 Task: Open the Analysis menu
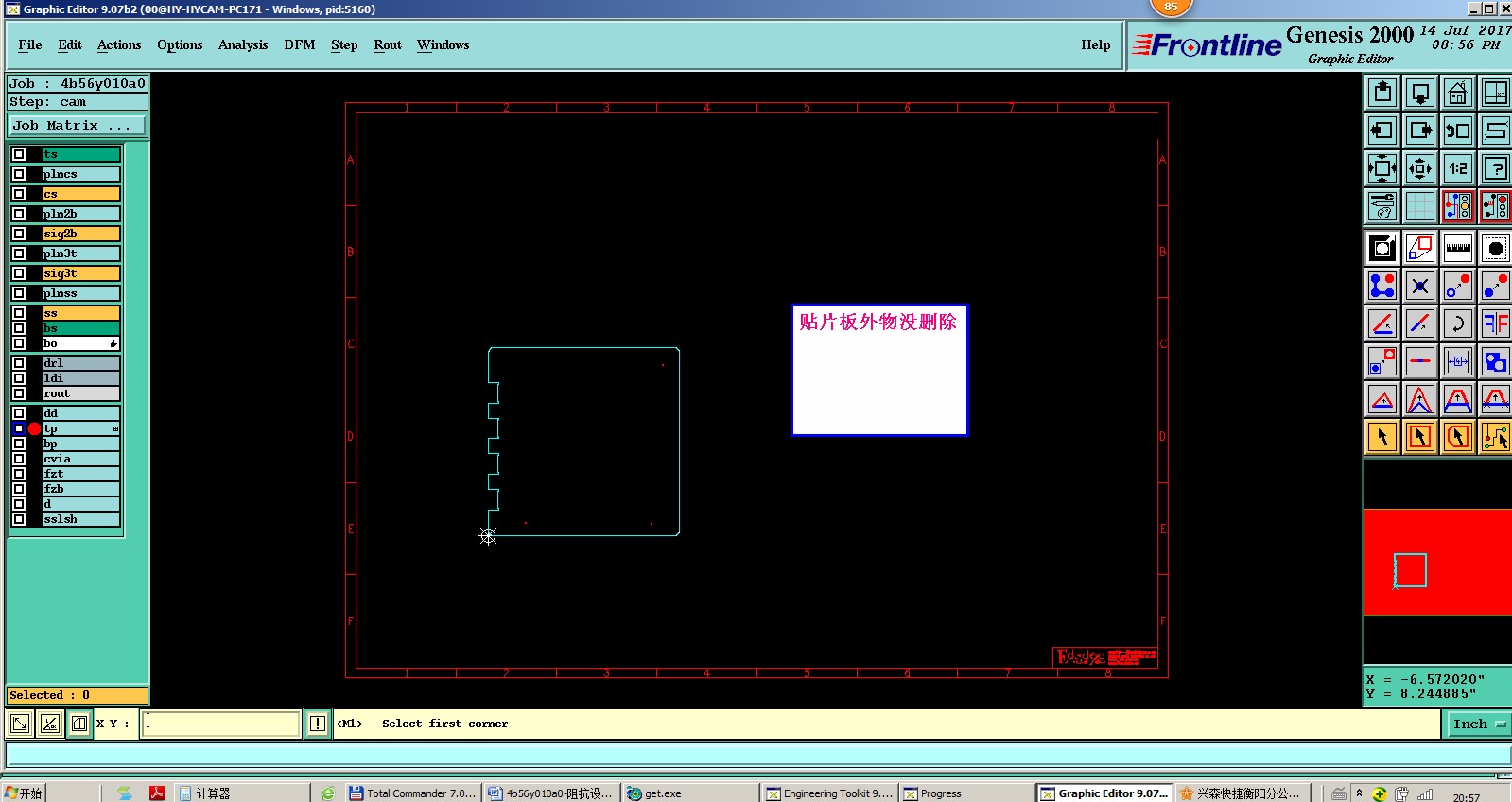click(243, 44)
